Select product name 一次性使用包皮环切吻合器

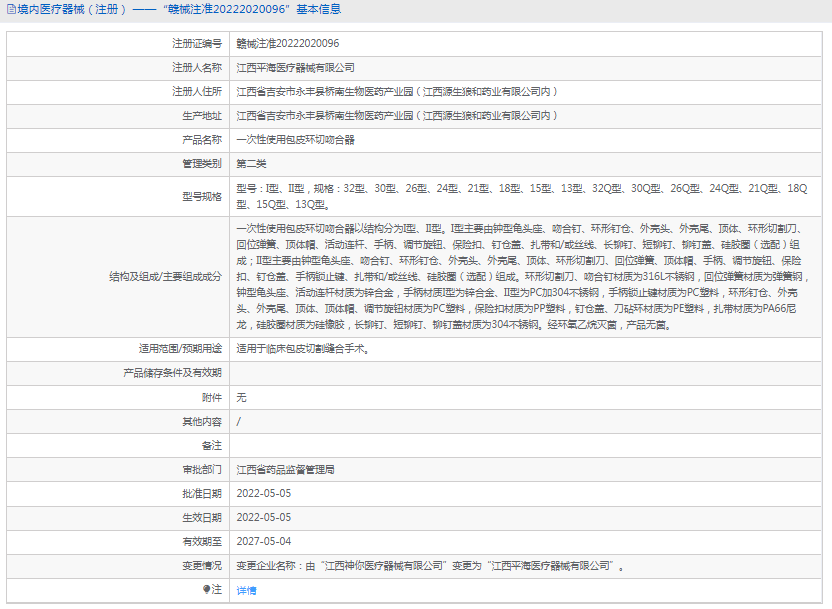click(296, 140)
